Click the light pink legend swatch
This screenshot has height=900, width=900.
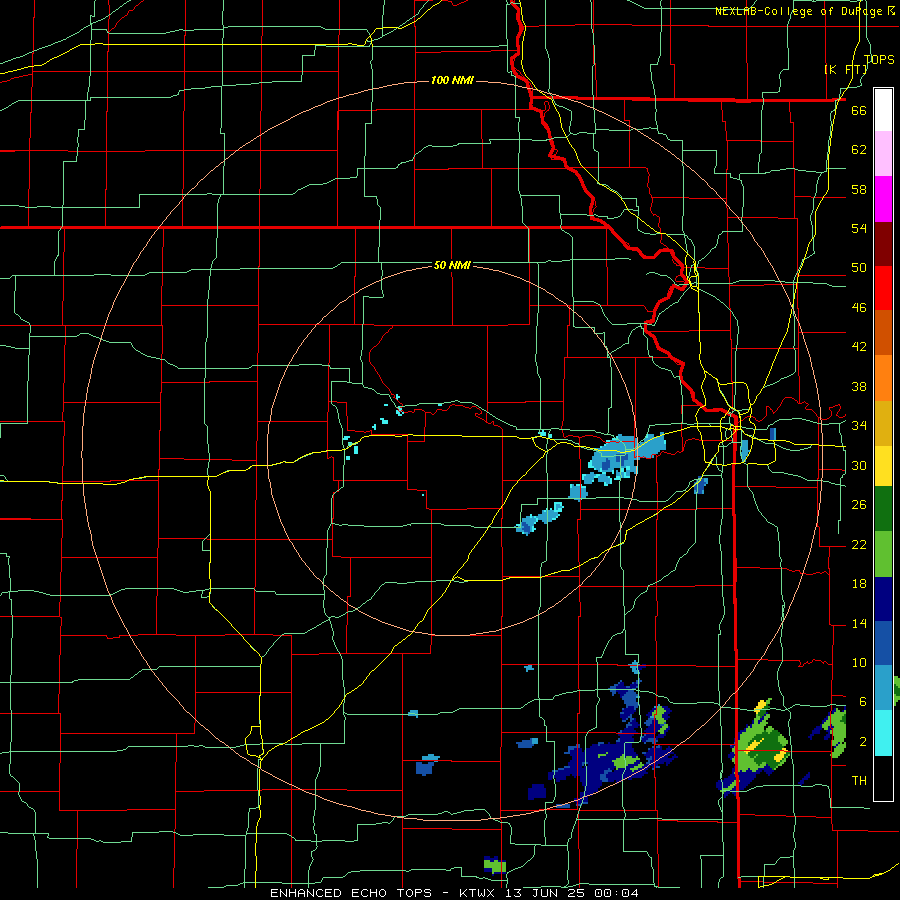883,154
